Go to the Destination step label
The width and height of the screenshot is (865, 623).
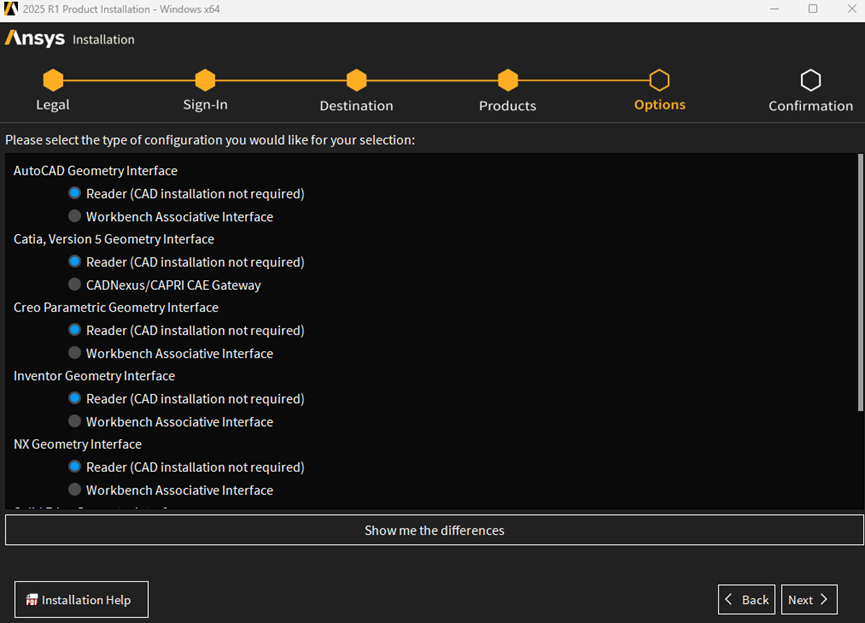356,105
